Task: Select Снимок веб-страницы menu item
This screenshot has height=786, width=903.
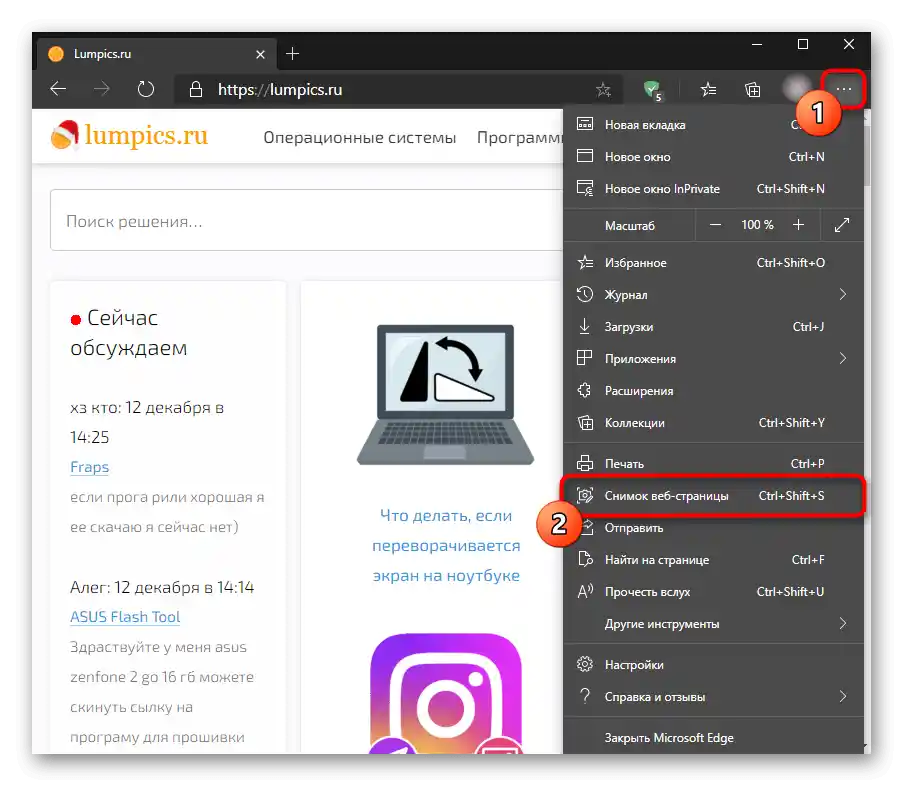Action: [x=713, y=495]
